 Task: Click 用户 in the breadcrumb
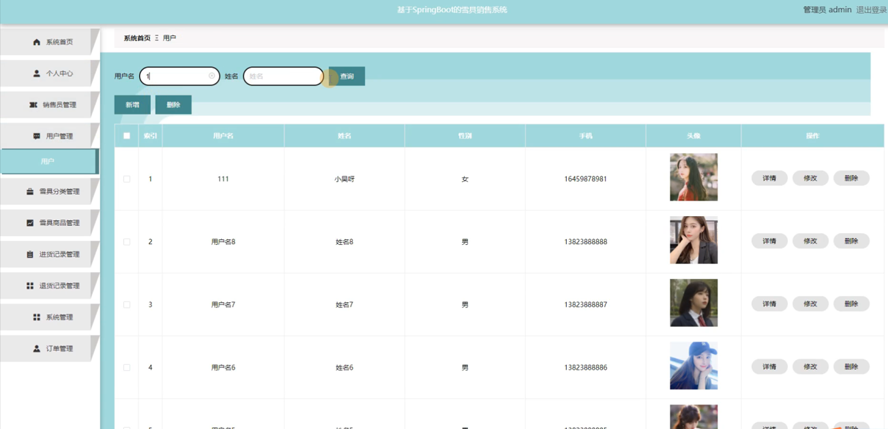click(169, 38)
